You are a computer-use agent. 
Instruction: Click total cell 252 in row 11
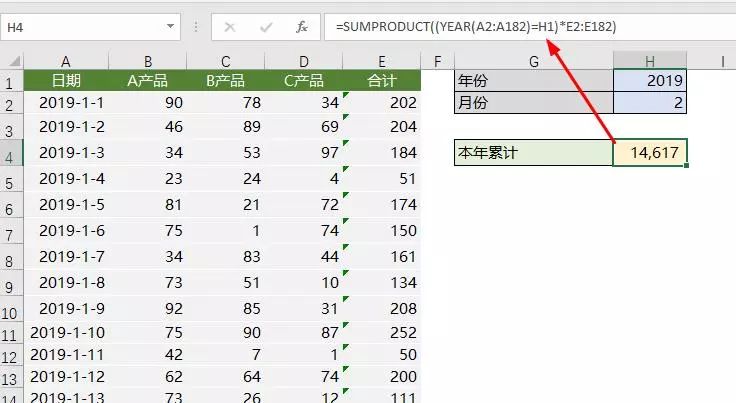click(382, 333)
